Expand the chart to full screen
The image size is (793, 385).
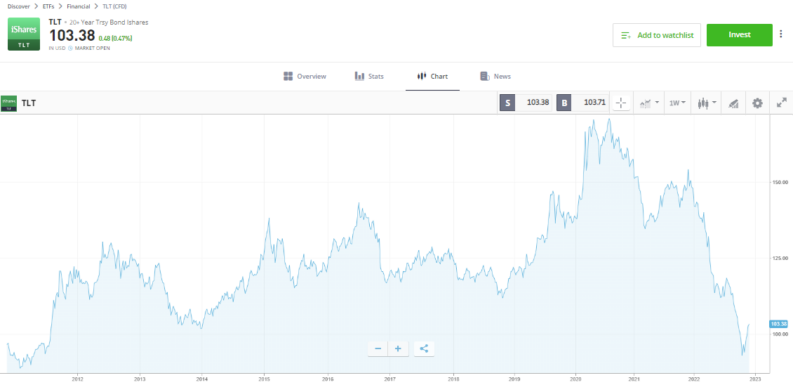[x=781, y=103]
